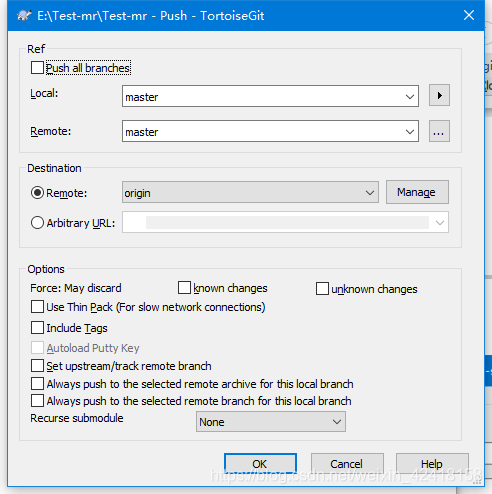The height and width of the screenshot is (494, 492).
Task: Click the Local field's master text
Action: pos(142,97)
